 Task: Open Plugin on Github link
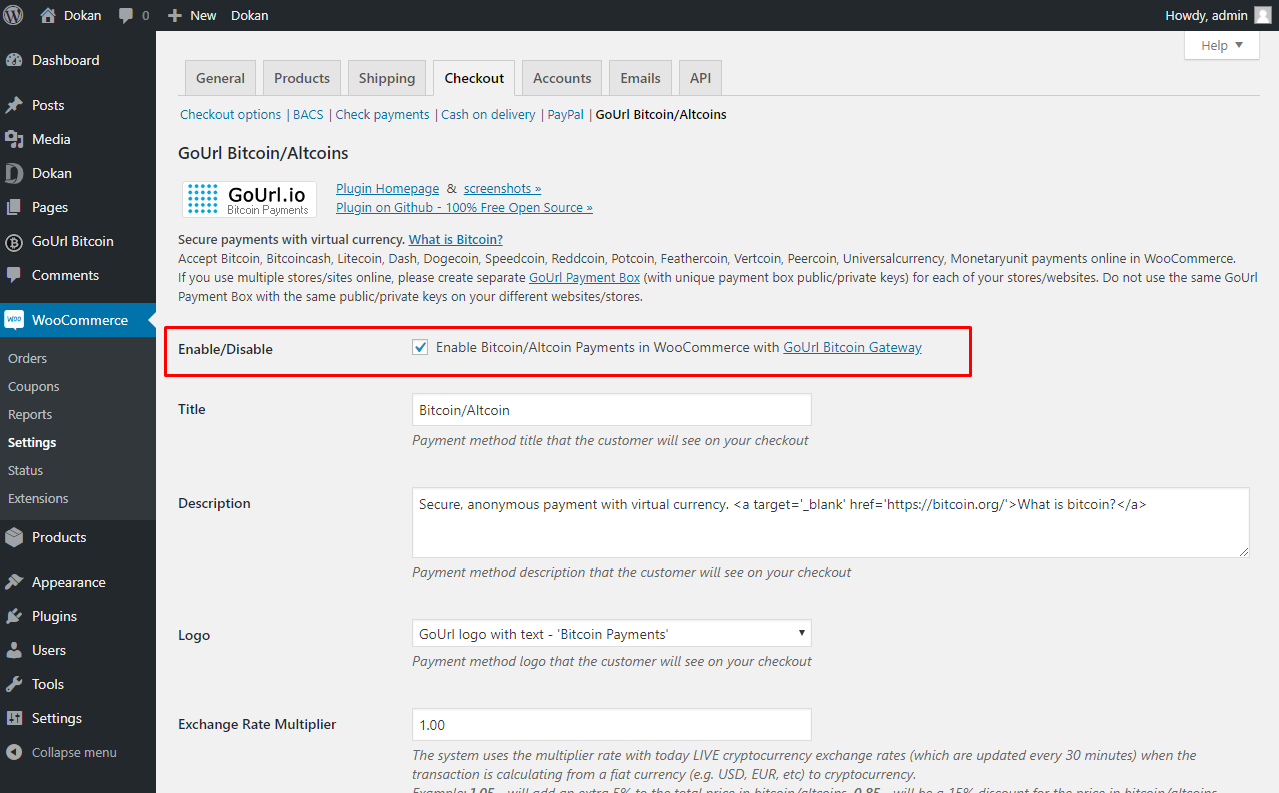tap(464, 207)
